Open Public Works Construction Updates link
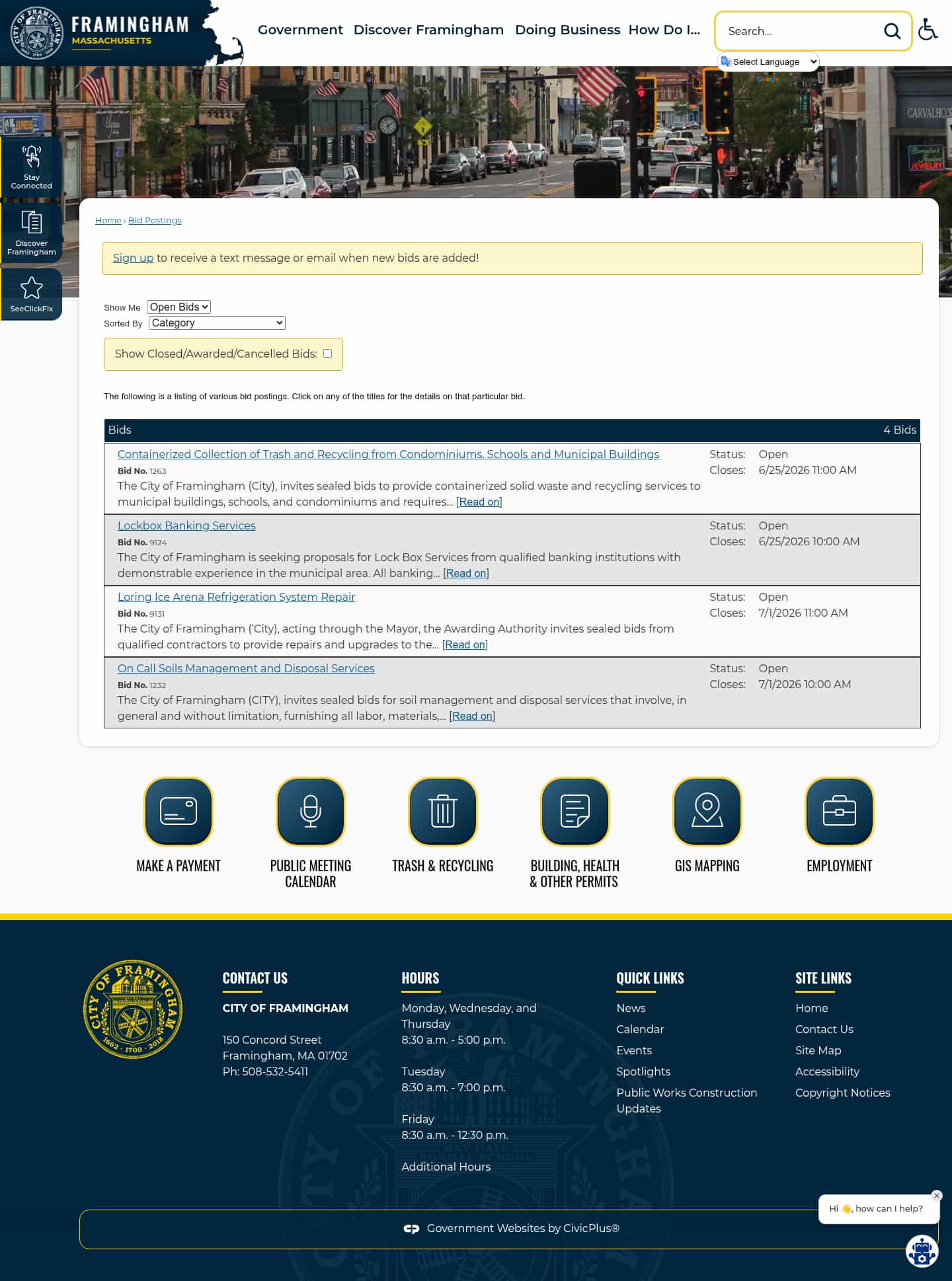The image size is (952, 1281). (686, 1101)
